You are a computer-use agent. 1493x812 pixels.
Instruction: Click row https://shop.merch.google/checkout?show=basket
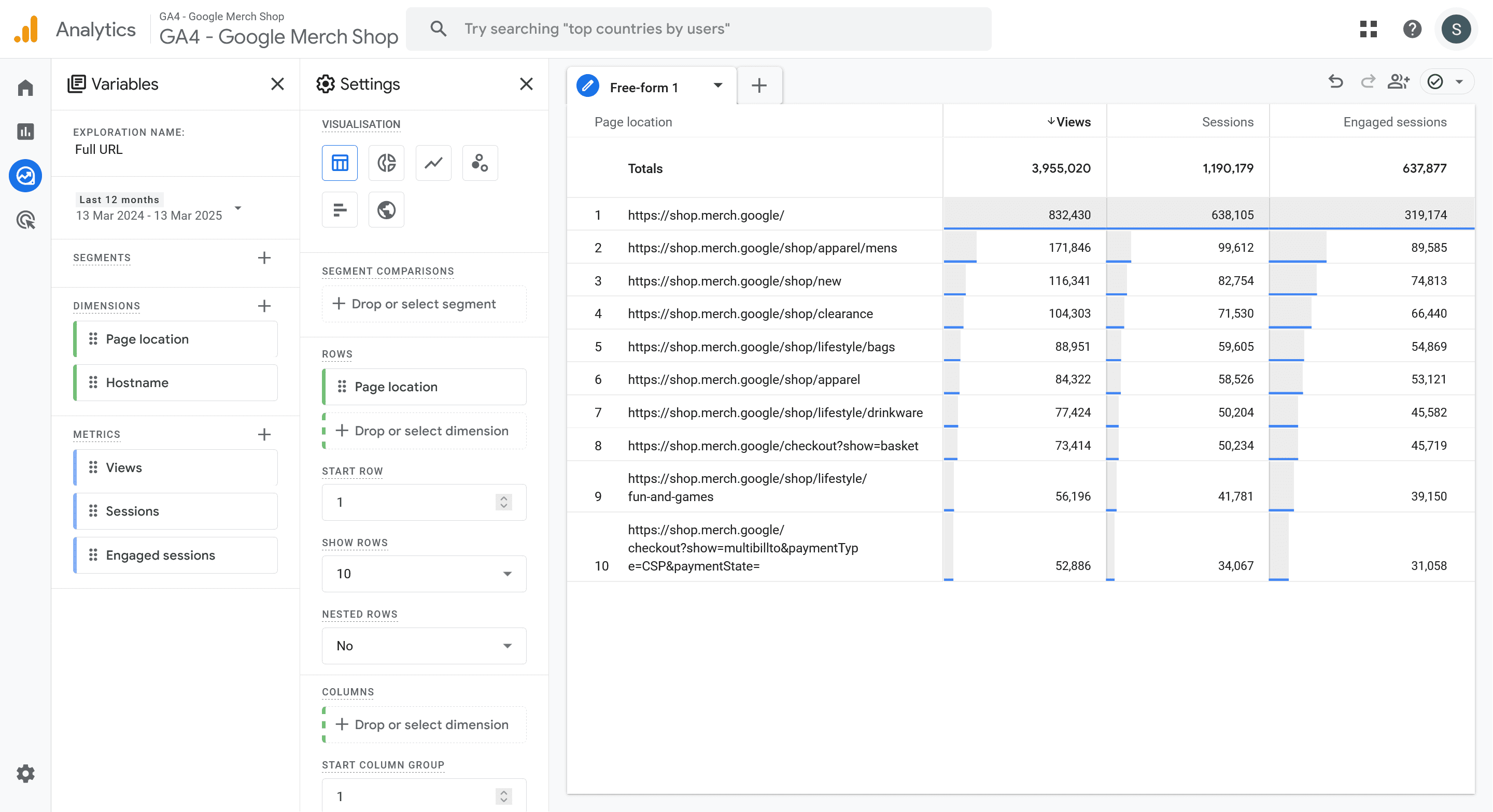tap(1021, 446)
